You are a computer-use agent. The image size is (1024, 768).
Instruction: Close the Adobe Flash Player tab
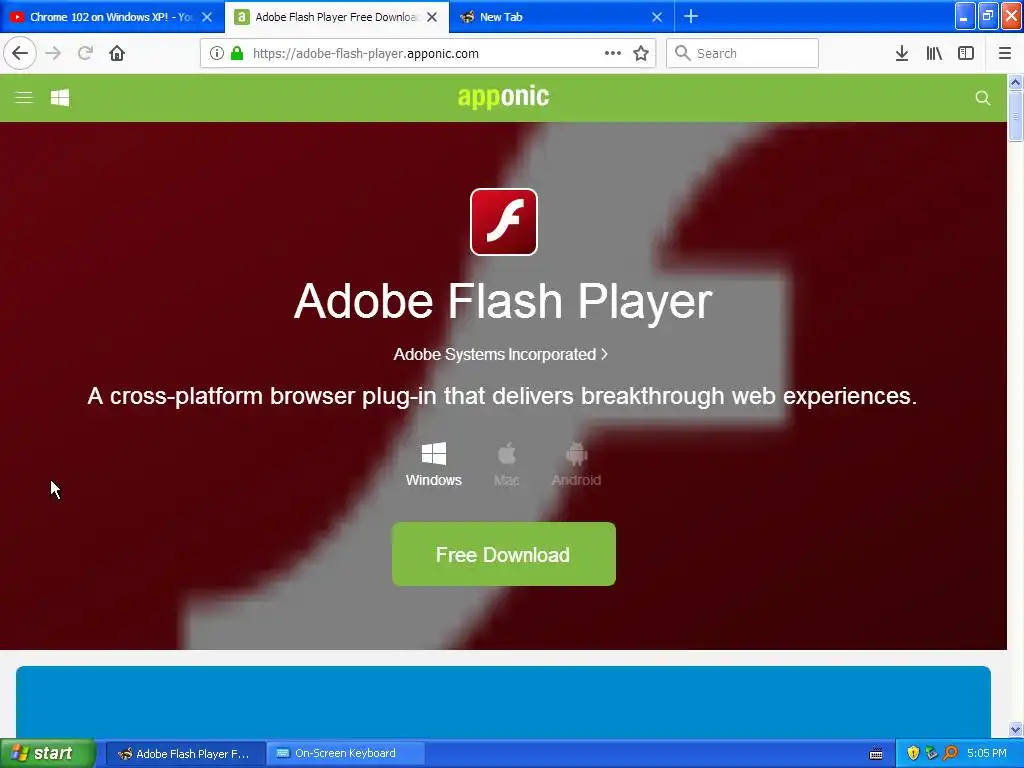tap(432, 17)
